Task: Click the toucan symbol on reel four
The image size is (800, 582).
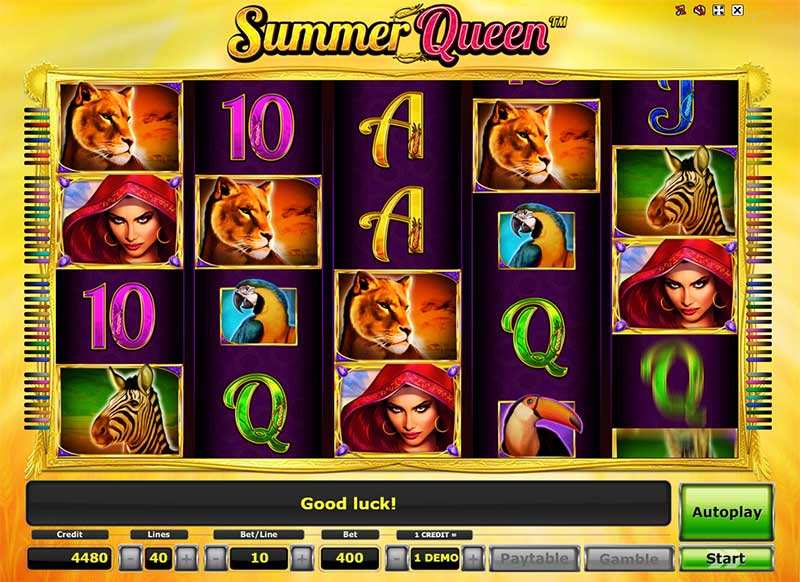Action: tap(537, 427)
